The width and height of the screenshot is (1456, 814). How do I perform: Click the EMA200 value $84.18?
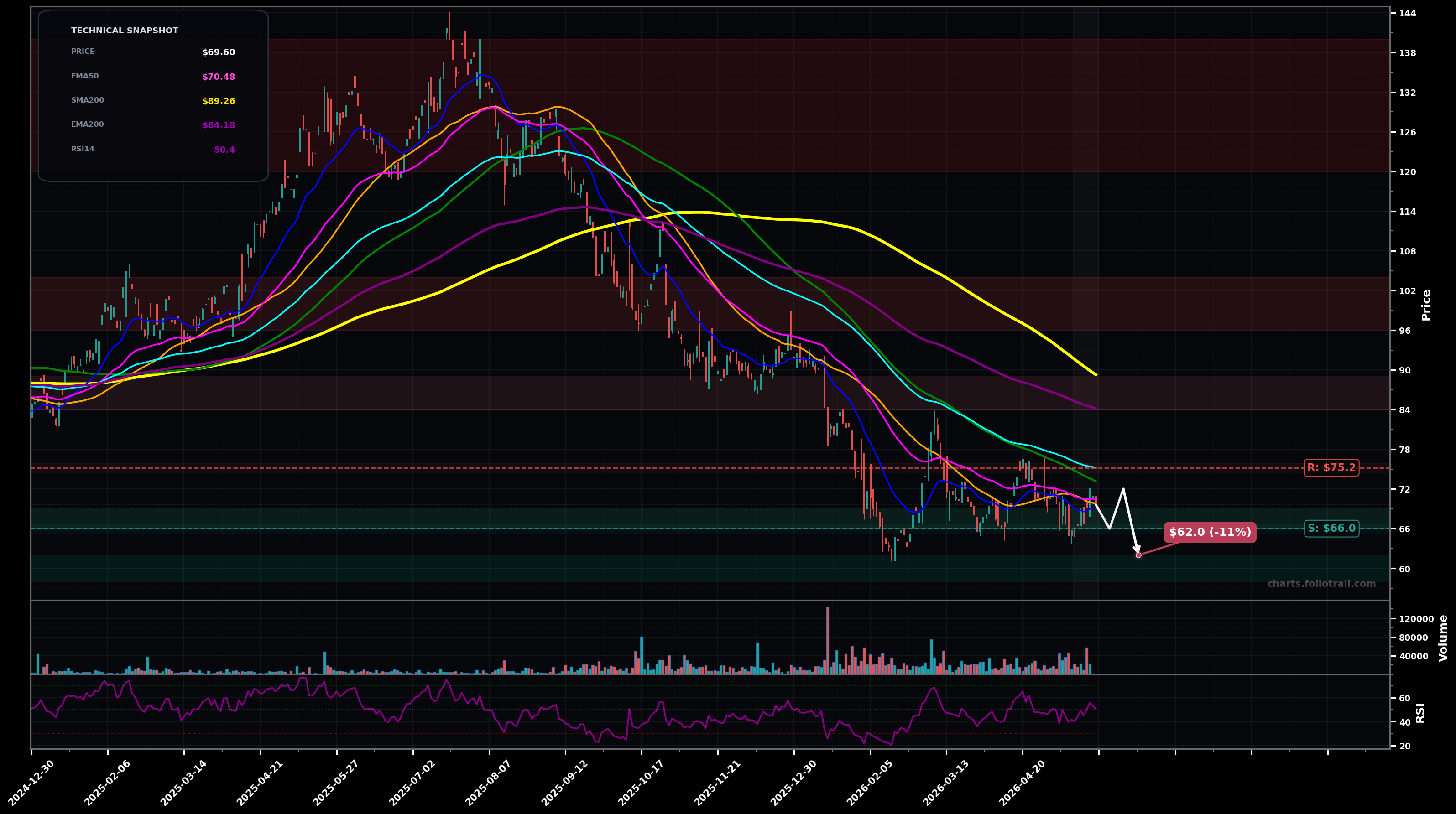click(218, 125)
